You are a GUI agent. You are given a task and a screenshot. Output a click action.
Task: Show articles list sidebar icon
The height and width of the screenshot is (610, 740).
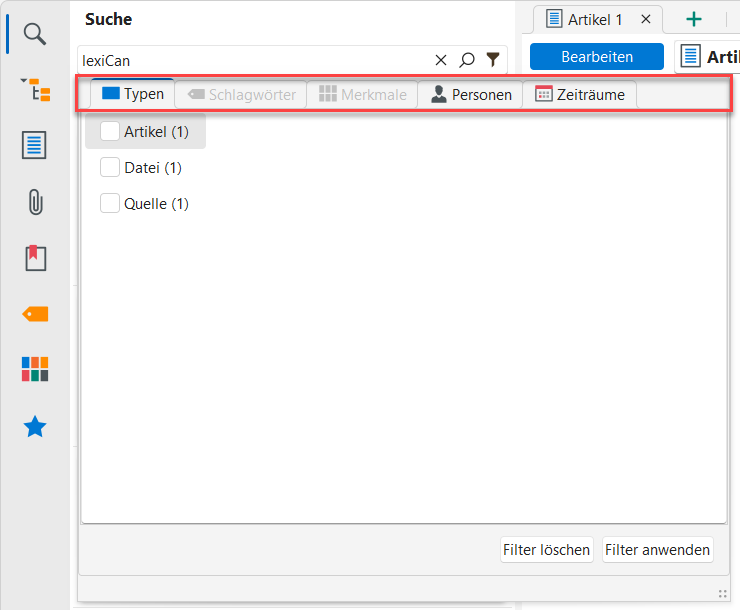[35, 146]
